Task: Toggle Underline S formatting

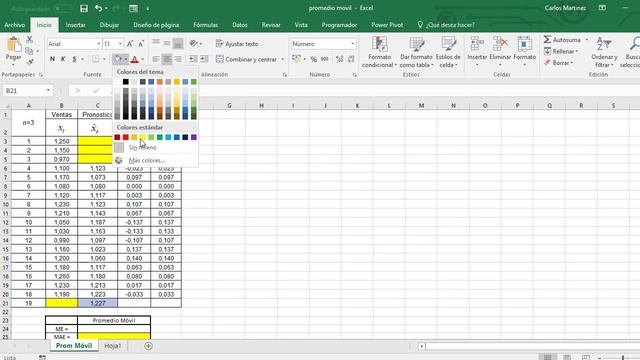Action: [74, 60]
